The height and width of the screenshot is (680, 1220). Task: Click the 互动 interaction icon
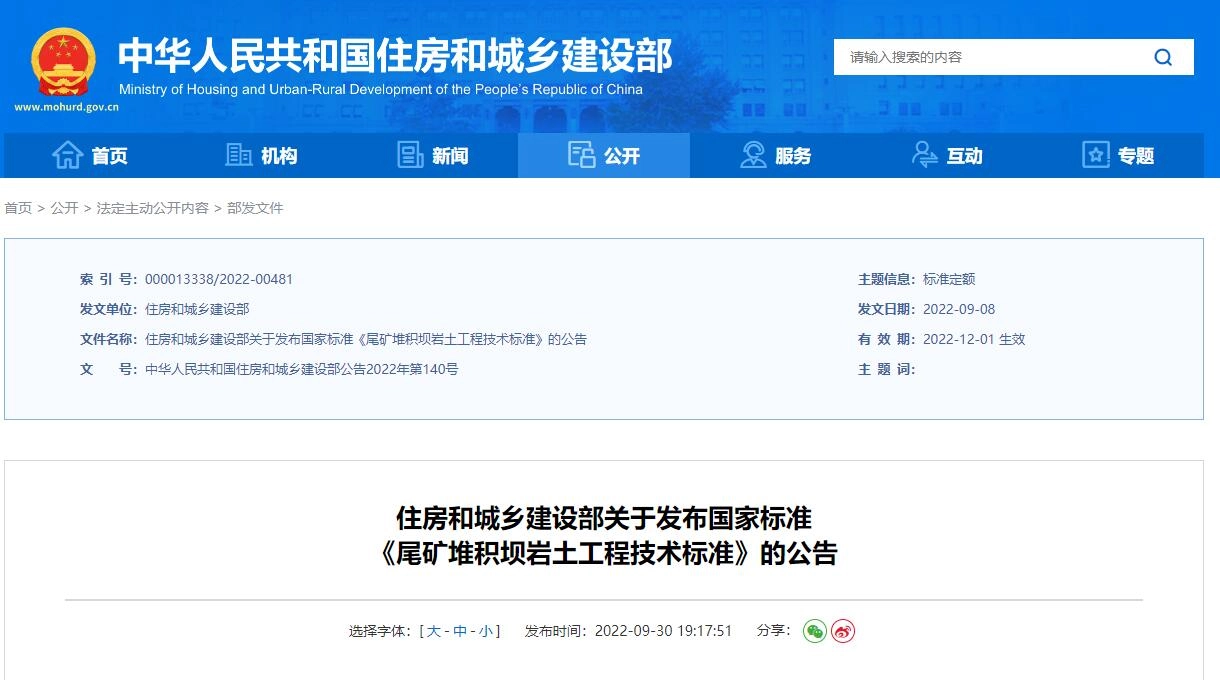923,155
